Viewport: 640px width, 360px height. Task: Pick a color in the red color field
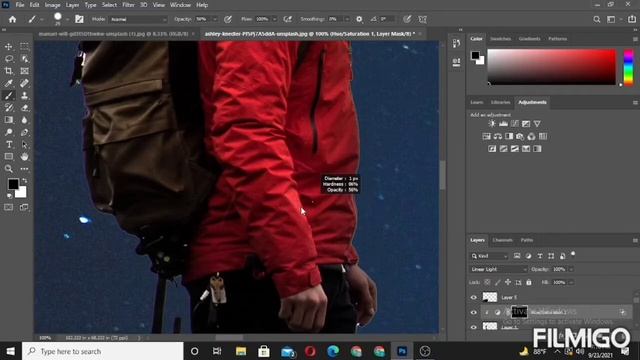pyautogui.click(x=551, y=67)
